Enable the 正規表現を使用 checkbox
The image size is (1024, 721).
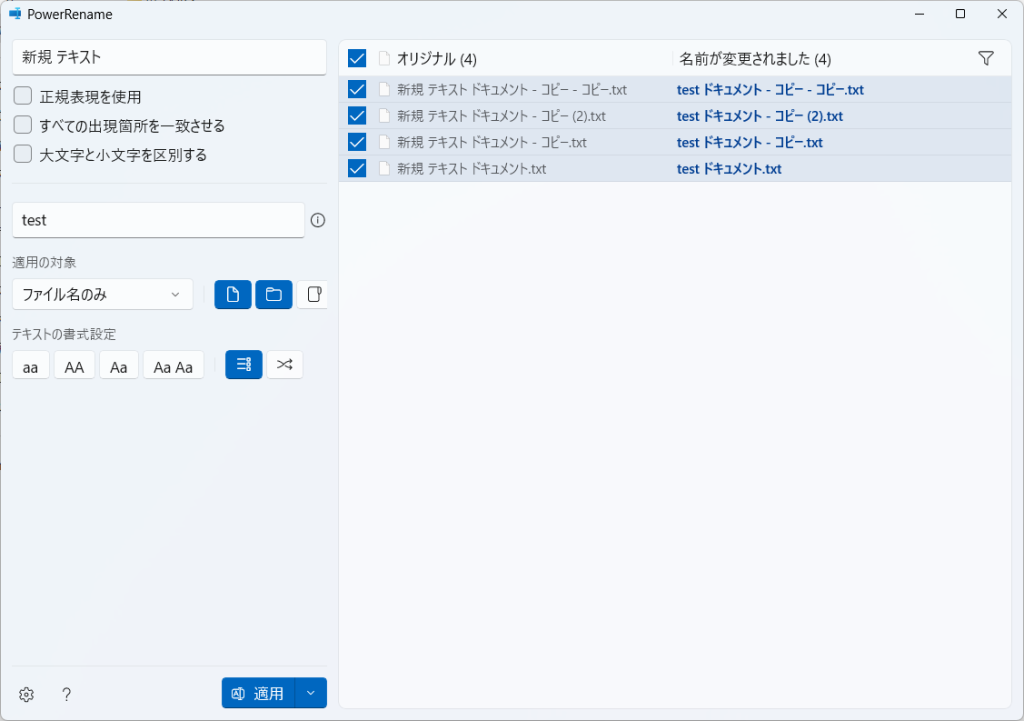click(23, 97)
